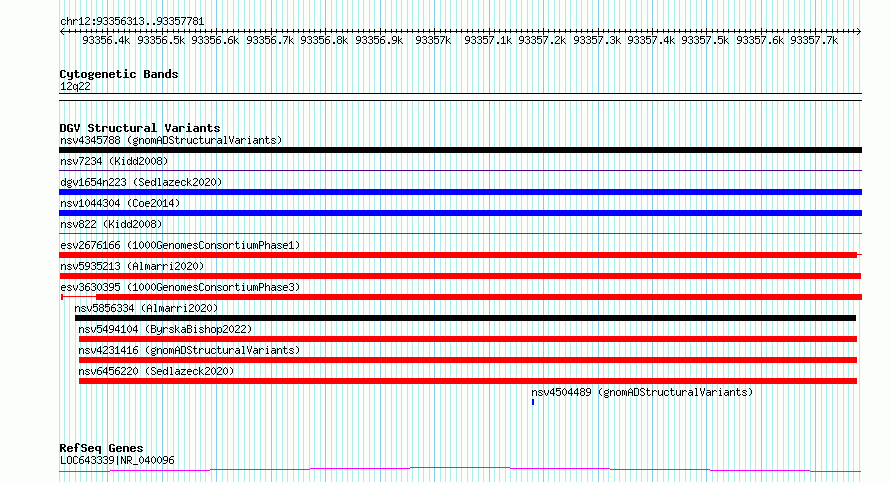Click the chr12:93356313..93357781 region label
890x482 pixels.
pos(132,22)
